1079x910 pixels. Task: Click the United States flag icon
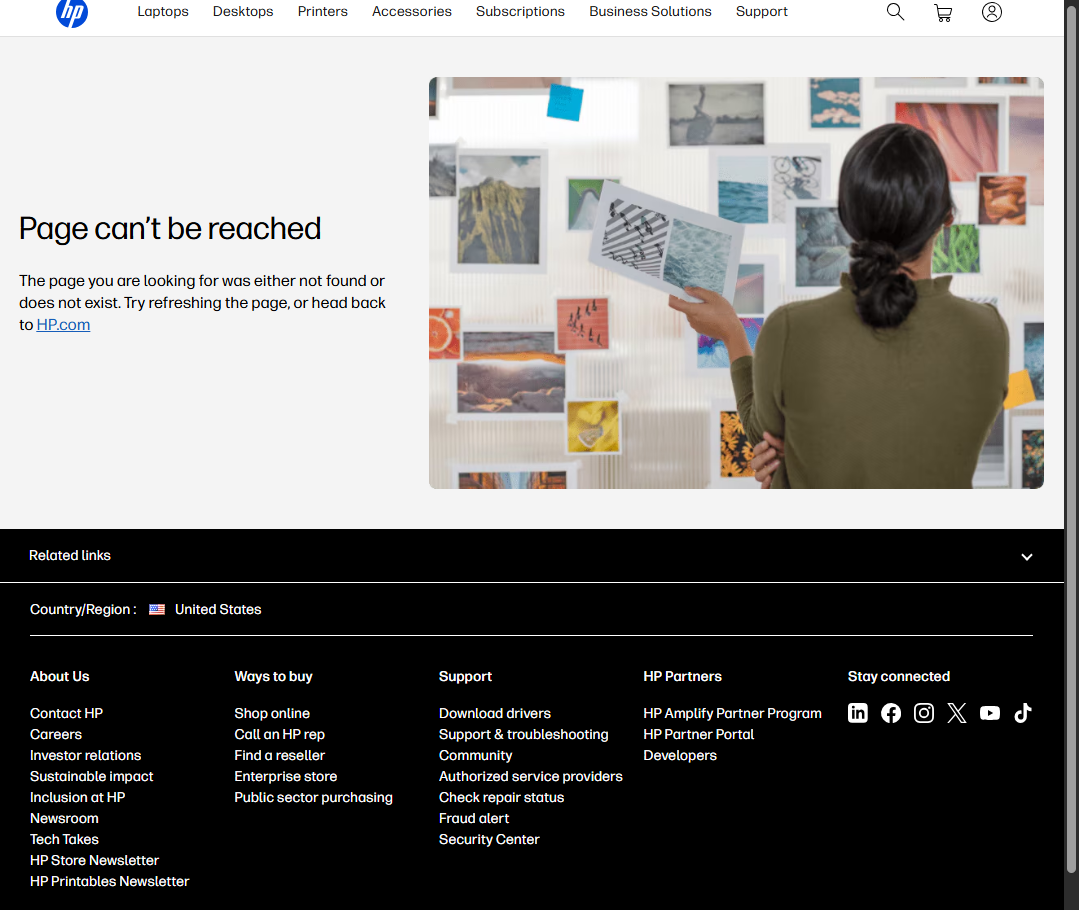pos(157,609)
